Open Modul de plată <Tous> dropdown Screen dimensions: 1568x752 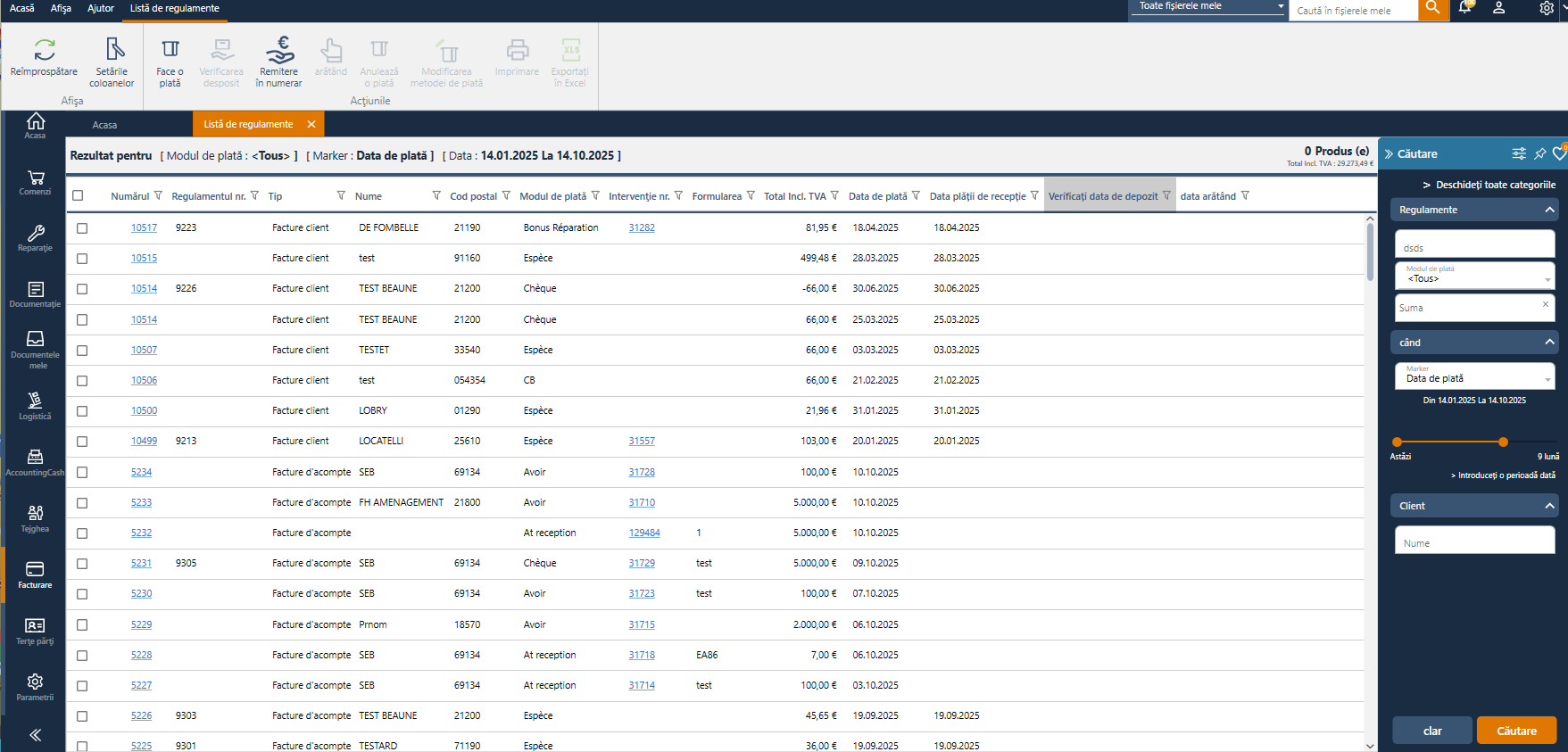pyautogui.click(x=1474, y=275)
